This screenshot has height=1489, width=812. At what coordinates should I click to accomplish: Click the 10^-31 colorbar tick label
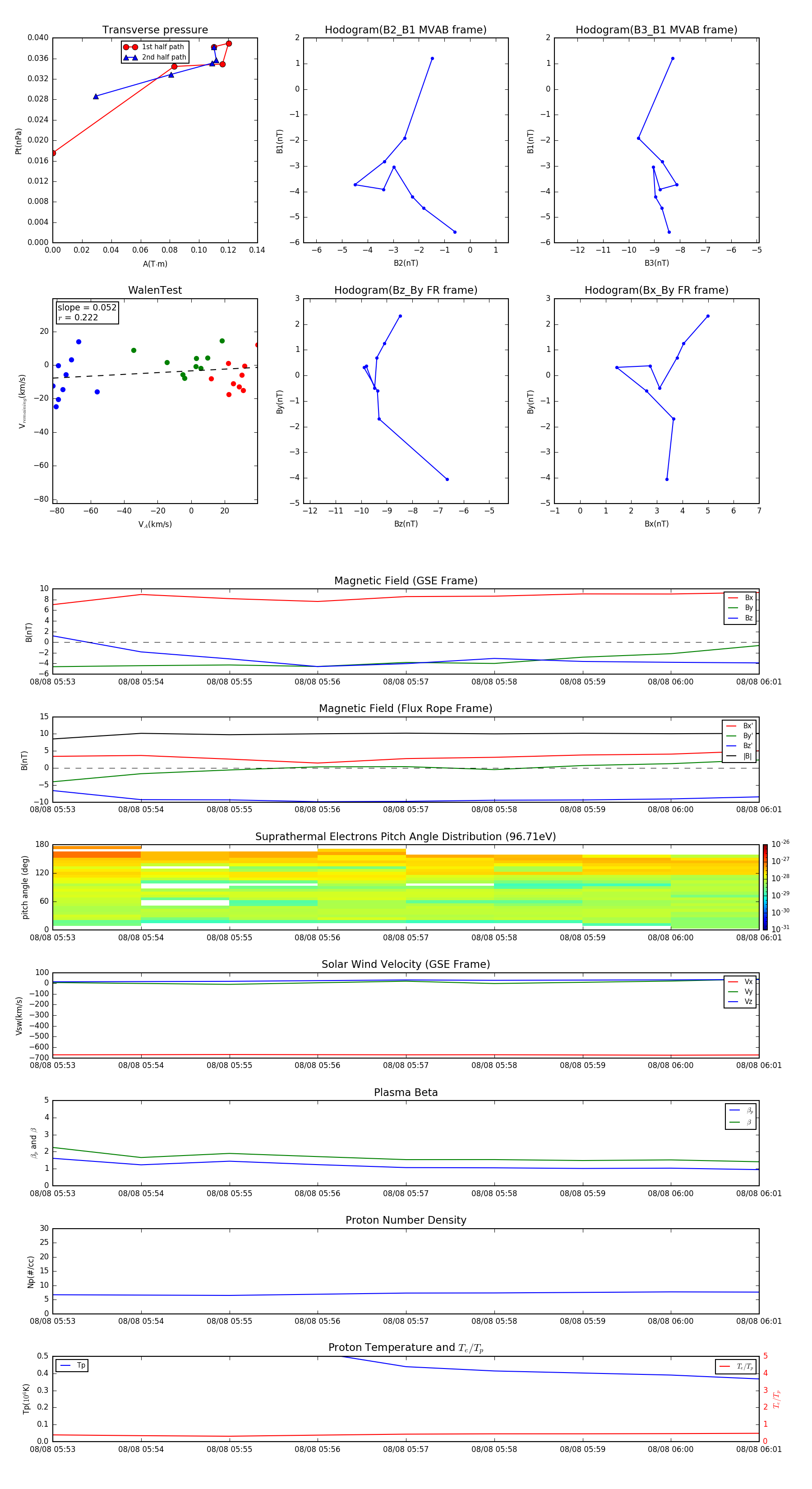780,929
